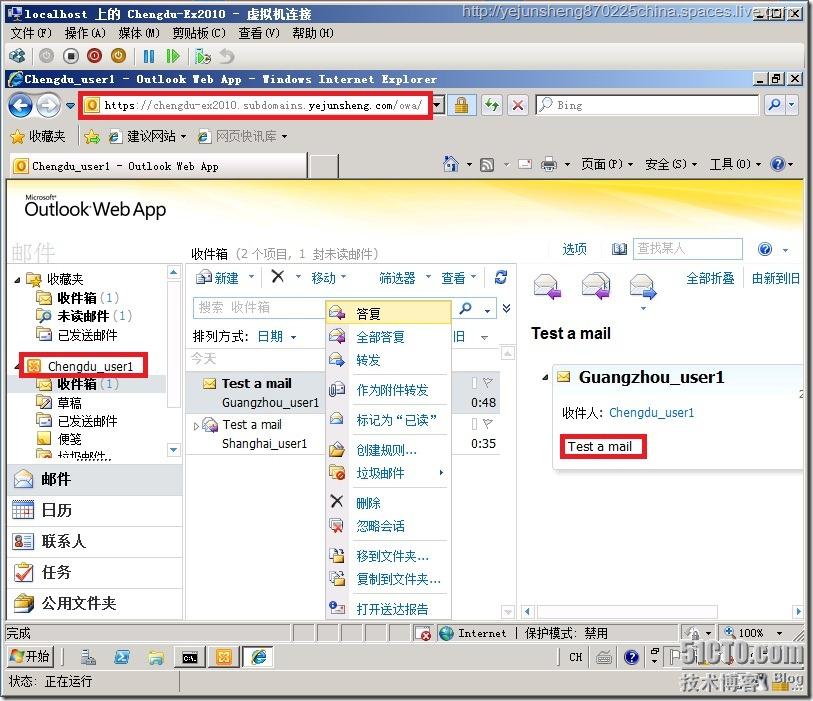Click the IE RSS feeds icon
Image resolution: width=813 pixels, height=701 pixels.
(487, 164)
